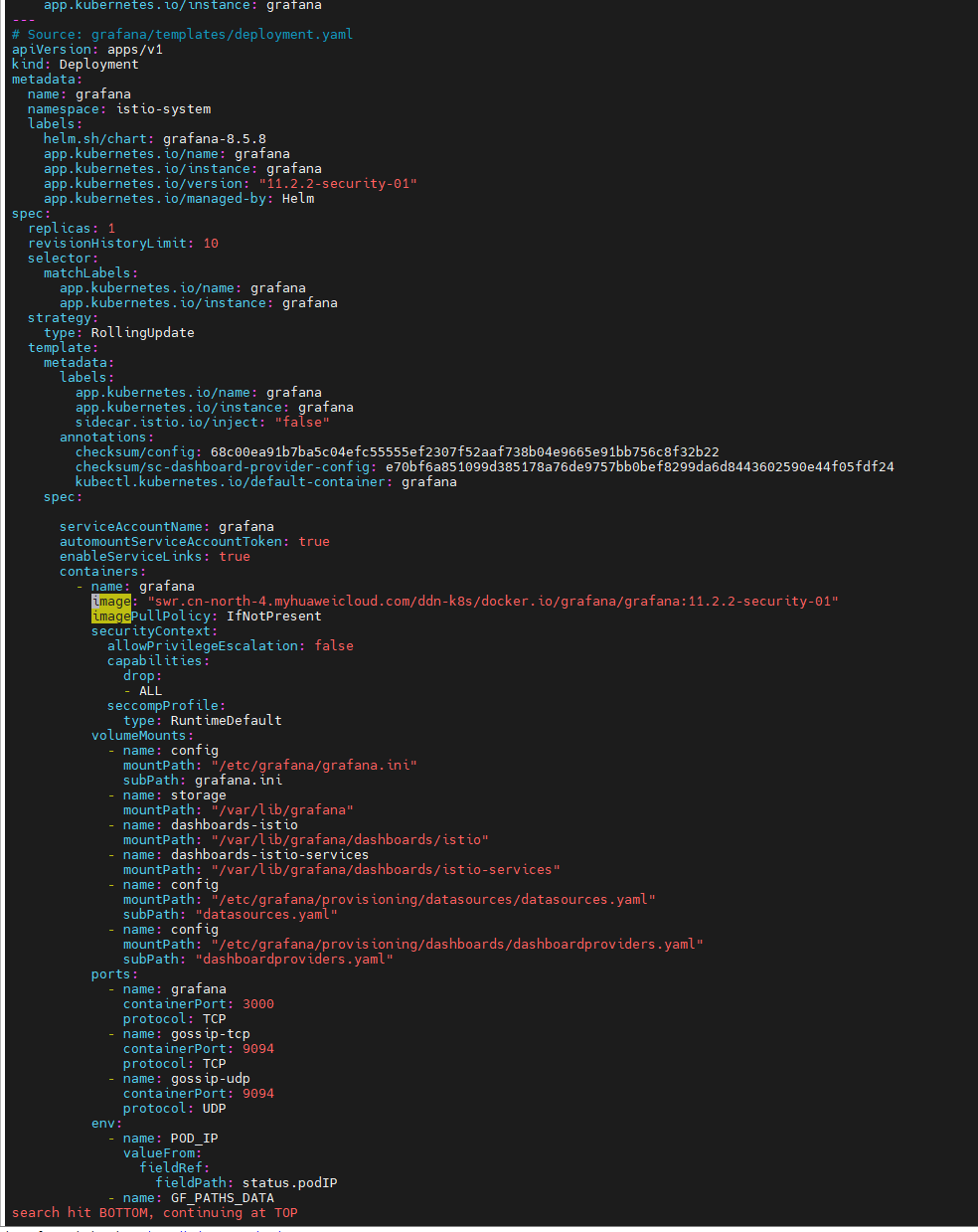Click the 'app.kubernetes.io/managed-by: Helm' line
978x1232 pixels.
(x=179, y=198)
